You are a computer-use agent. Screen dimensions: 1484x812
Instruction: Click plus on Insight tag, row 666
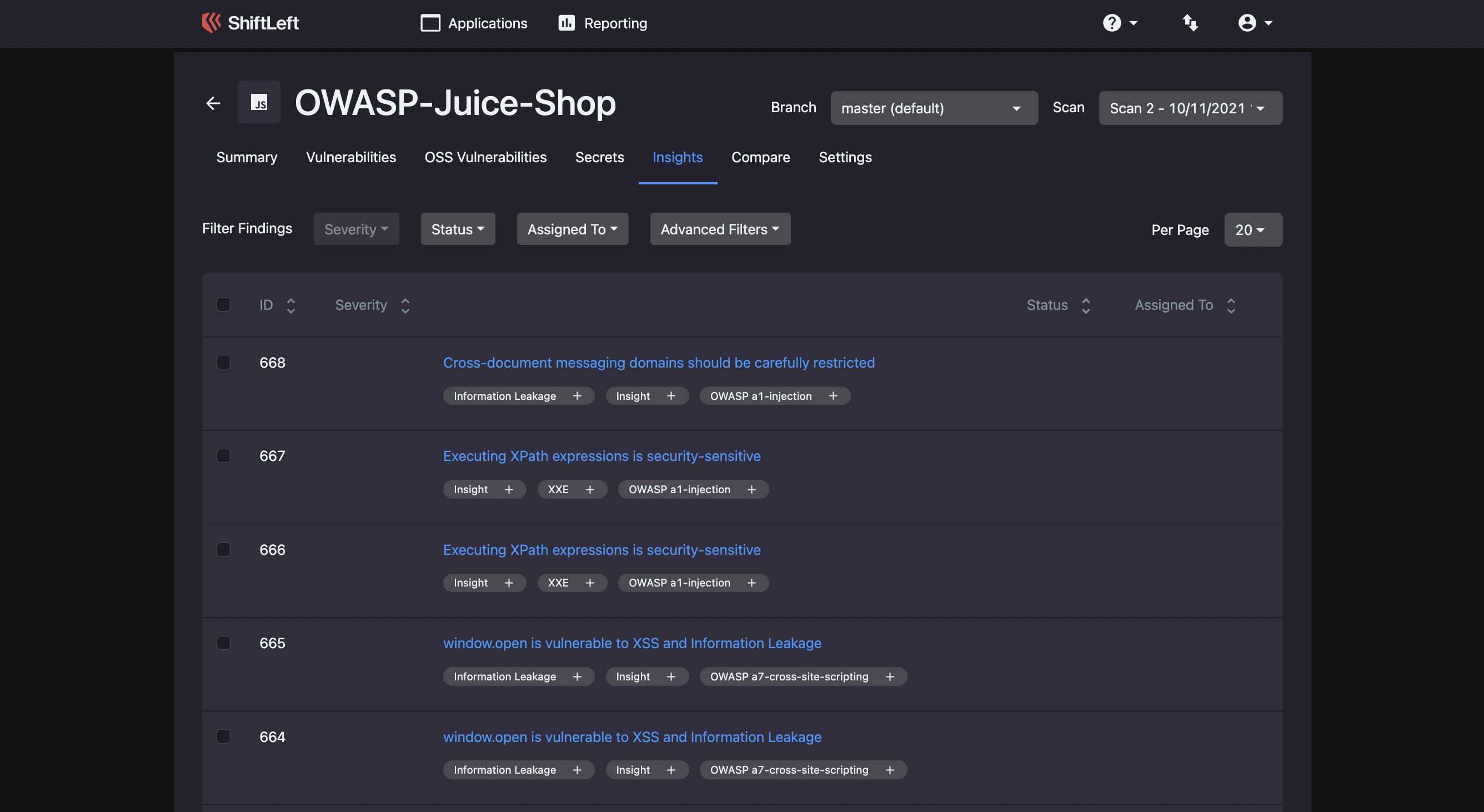[509, 583]
